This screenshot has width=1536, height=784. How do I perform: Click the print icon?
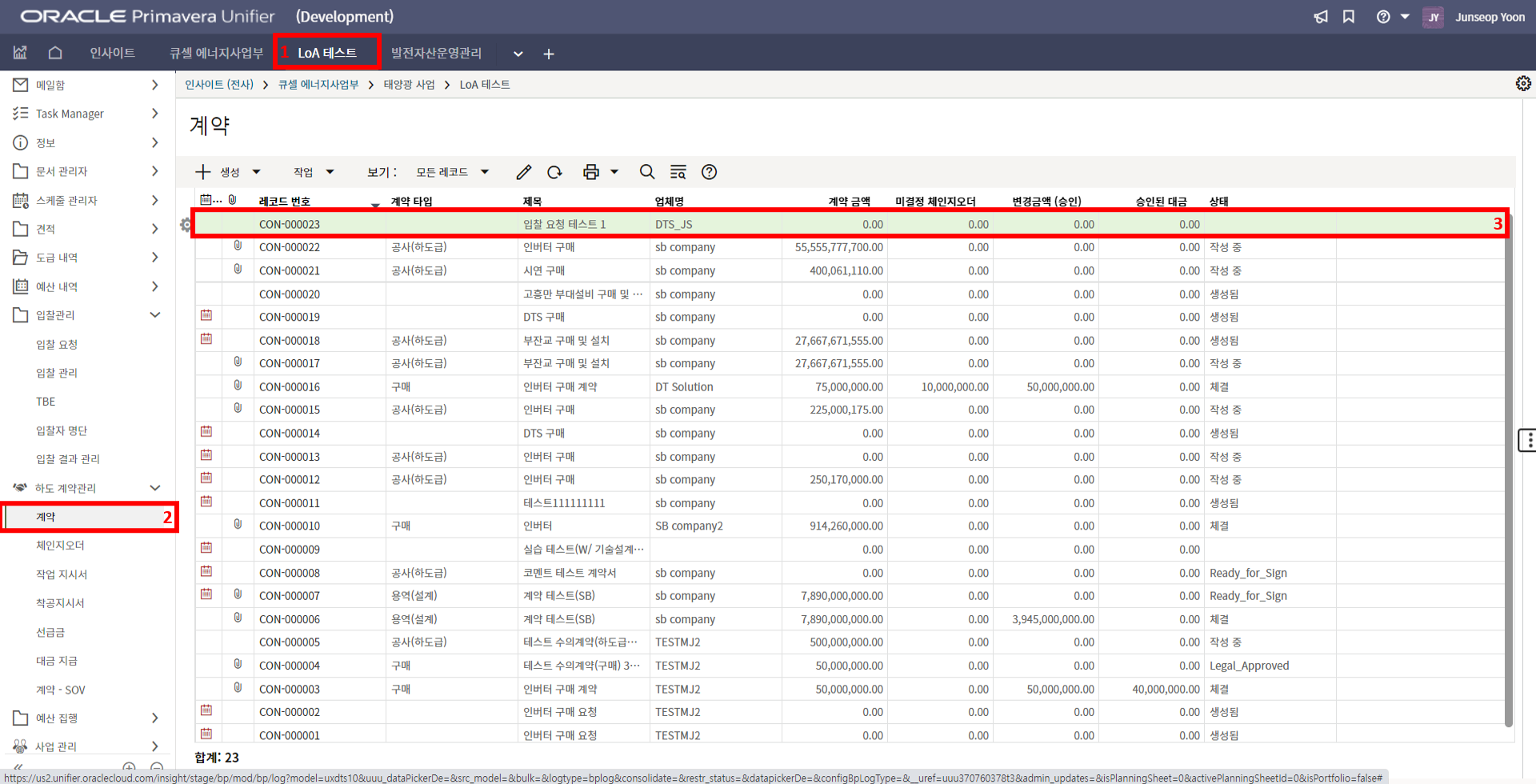(591, 172)
